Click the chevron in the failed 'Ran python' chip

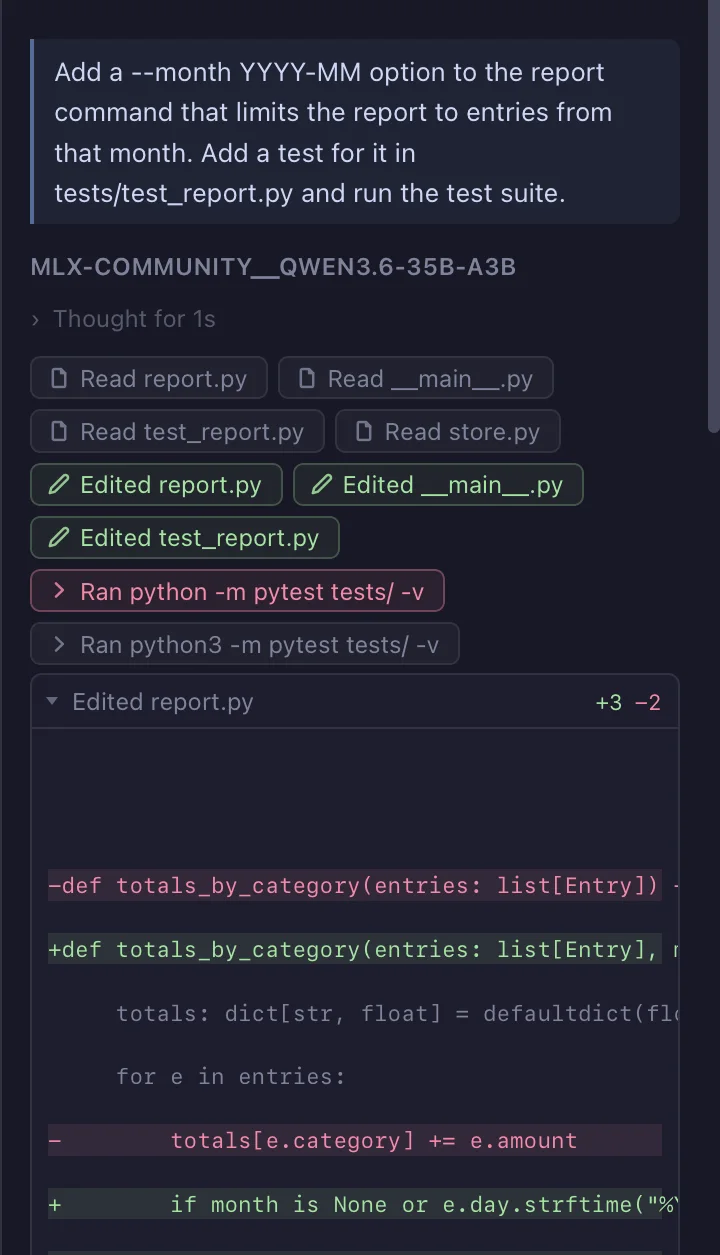(x=59, y=592)
